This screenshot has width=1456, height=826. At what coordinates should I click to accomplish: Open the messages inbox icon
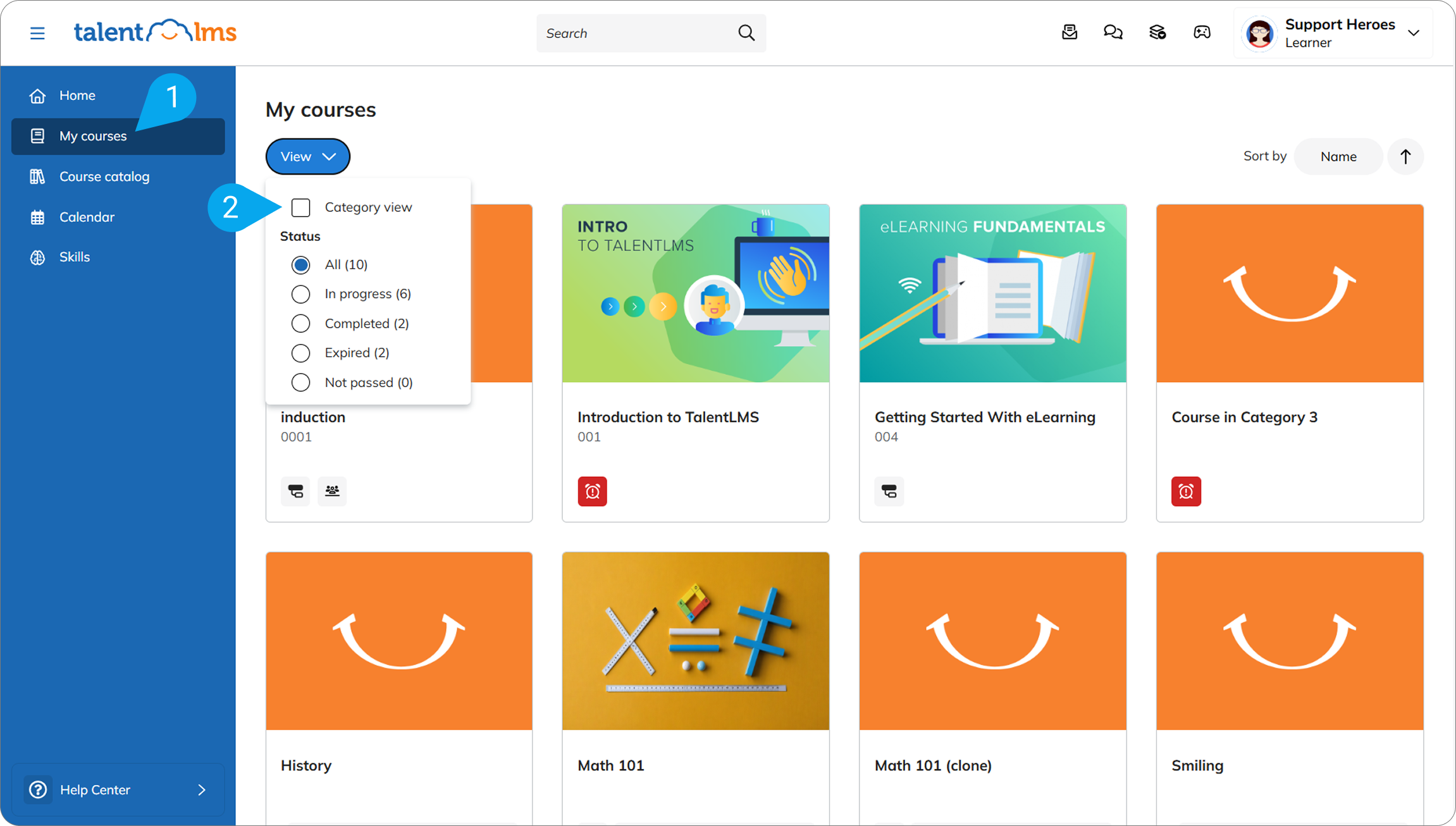point(1070,32)
